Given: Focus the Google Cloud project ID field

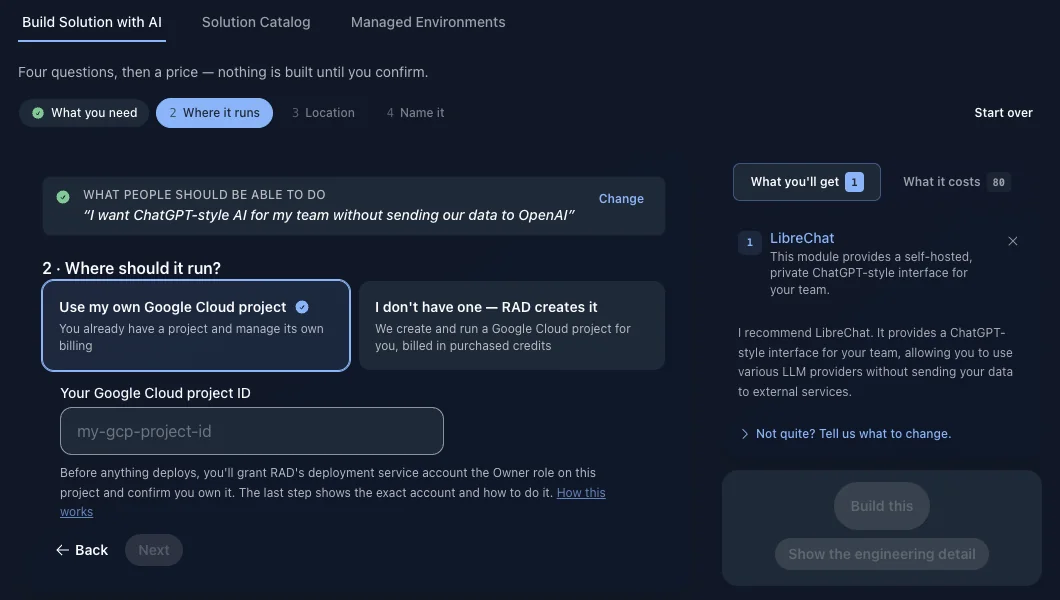Looking at the screenshot, I should [x=251, y=431].
